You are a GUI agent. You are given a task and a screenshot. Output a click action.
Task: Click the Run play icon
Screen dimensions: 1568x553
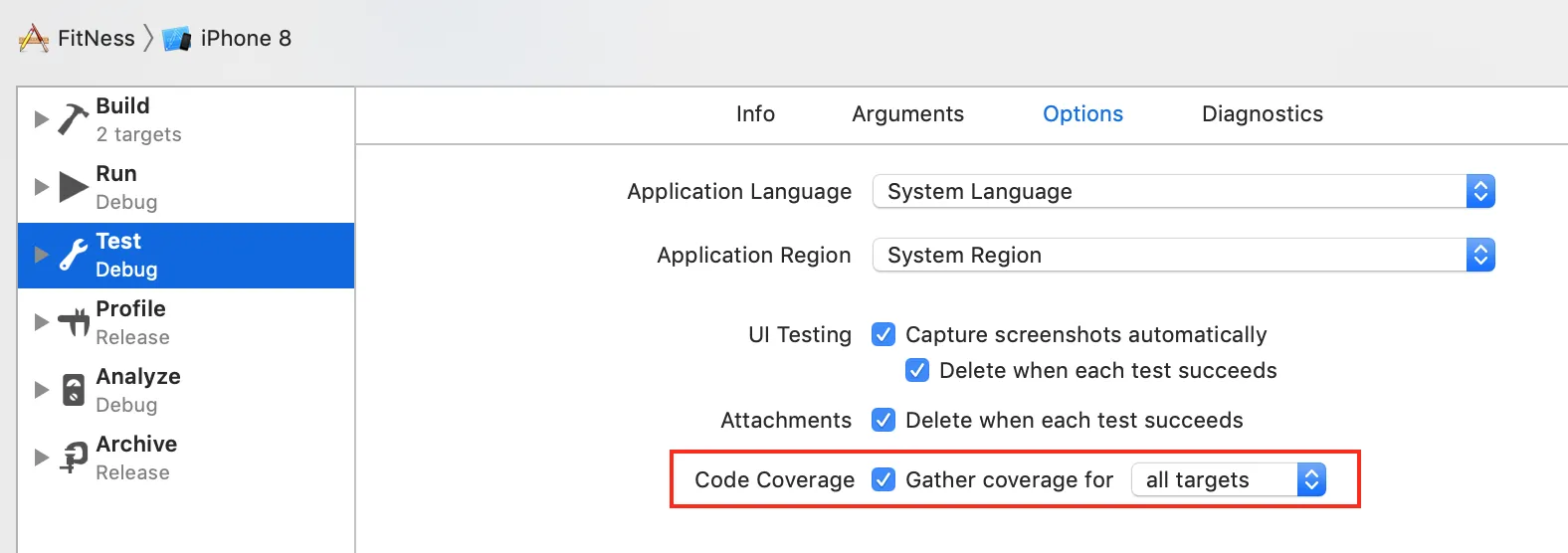coord(73,187)
